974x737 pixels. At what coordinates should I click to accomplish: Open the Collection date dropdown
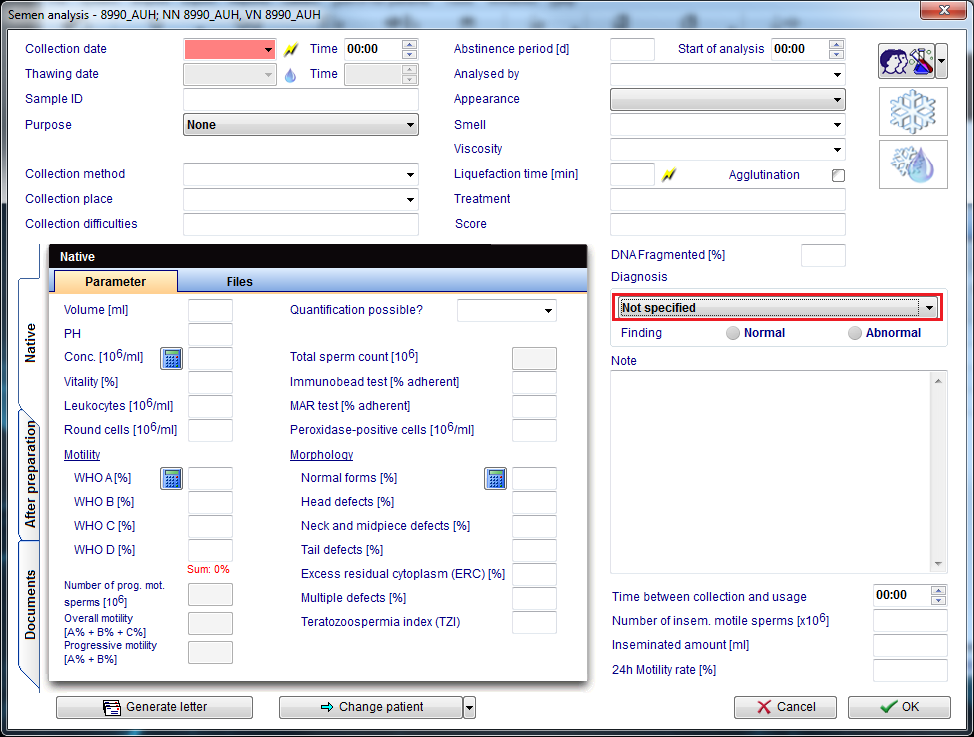268,50
